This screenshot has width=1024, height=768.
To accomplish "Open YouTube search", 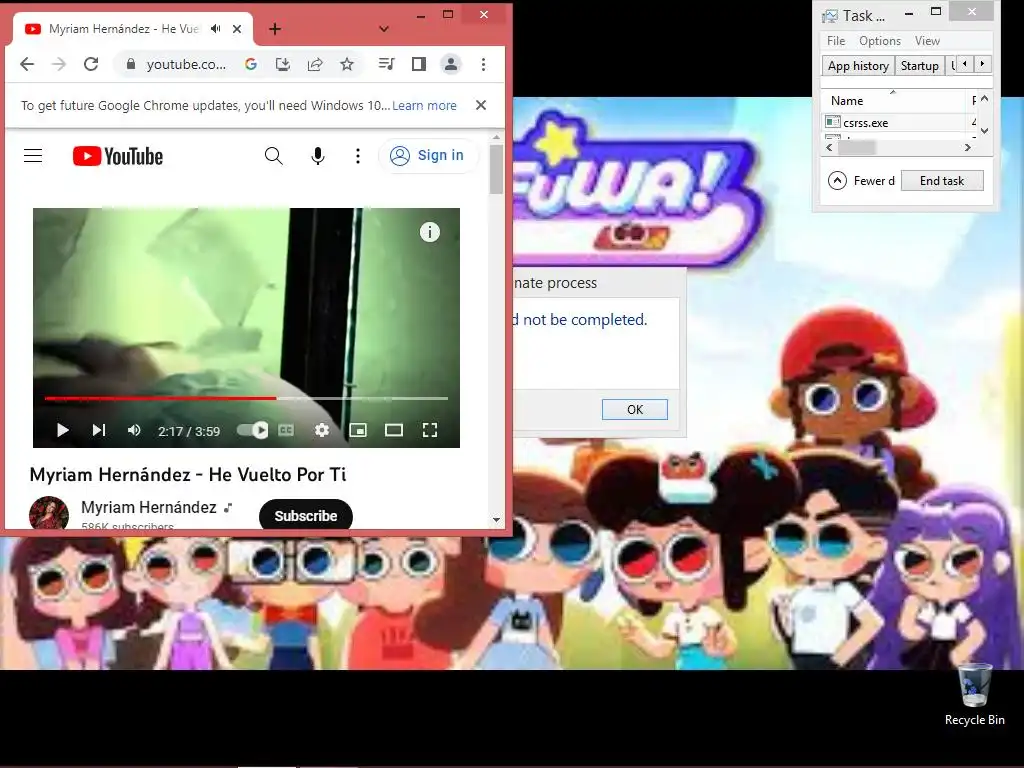I will click(274, 155).
